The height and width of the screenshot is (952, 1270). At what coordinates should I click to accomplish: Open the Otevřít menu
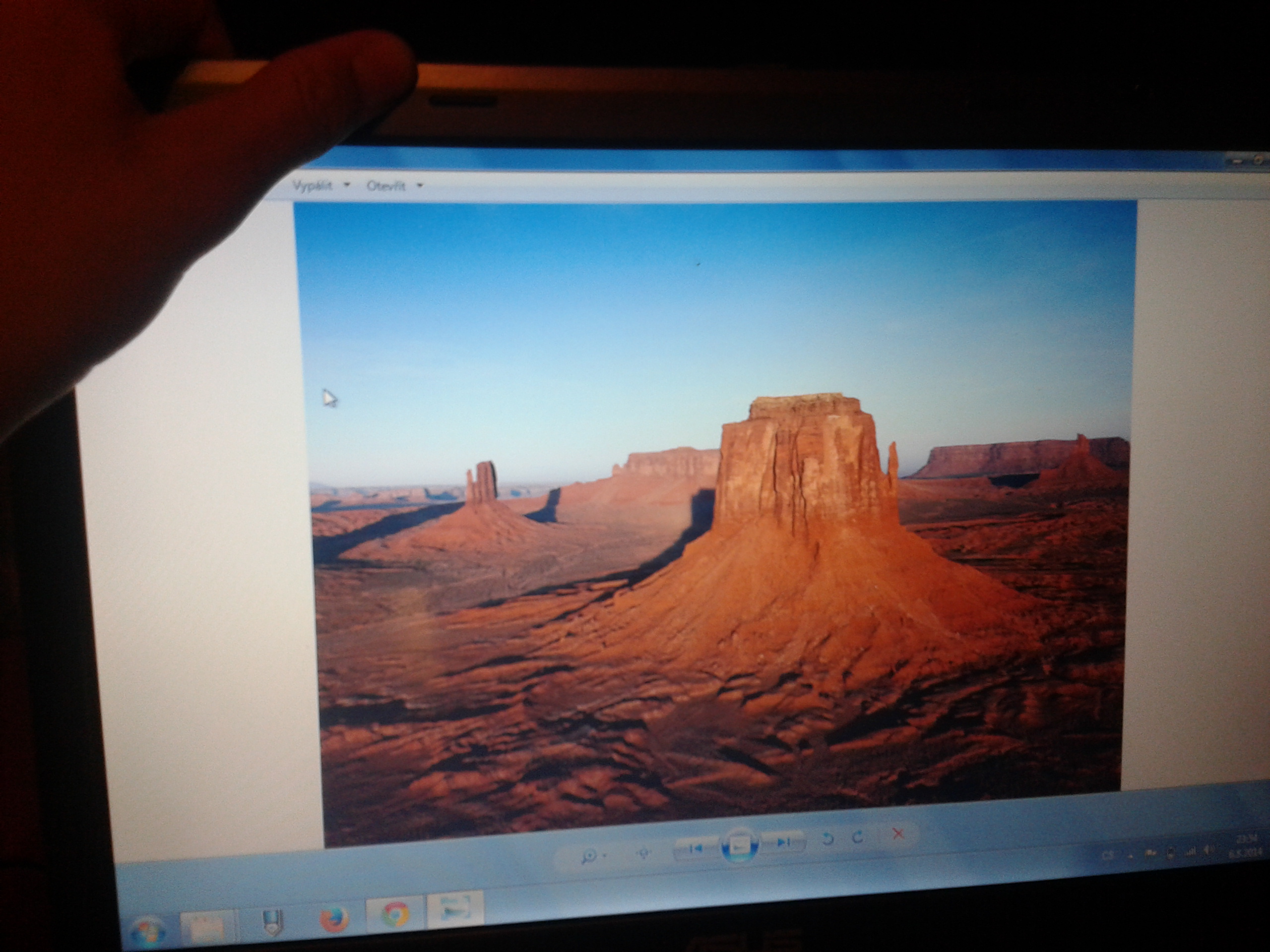click(386, 185)
